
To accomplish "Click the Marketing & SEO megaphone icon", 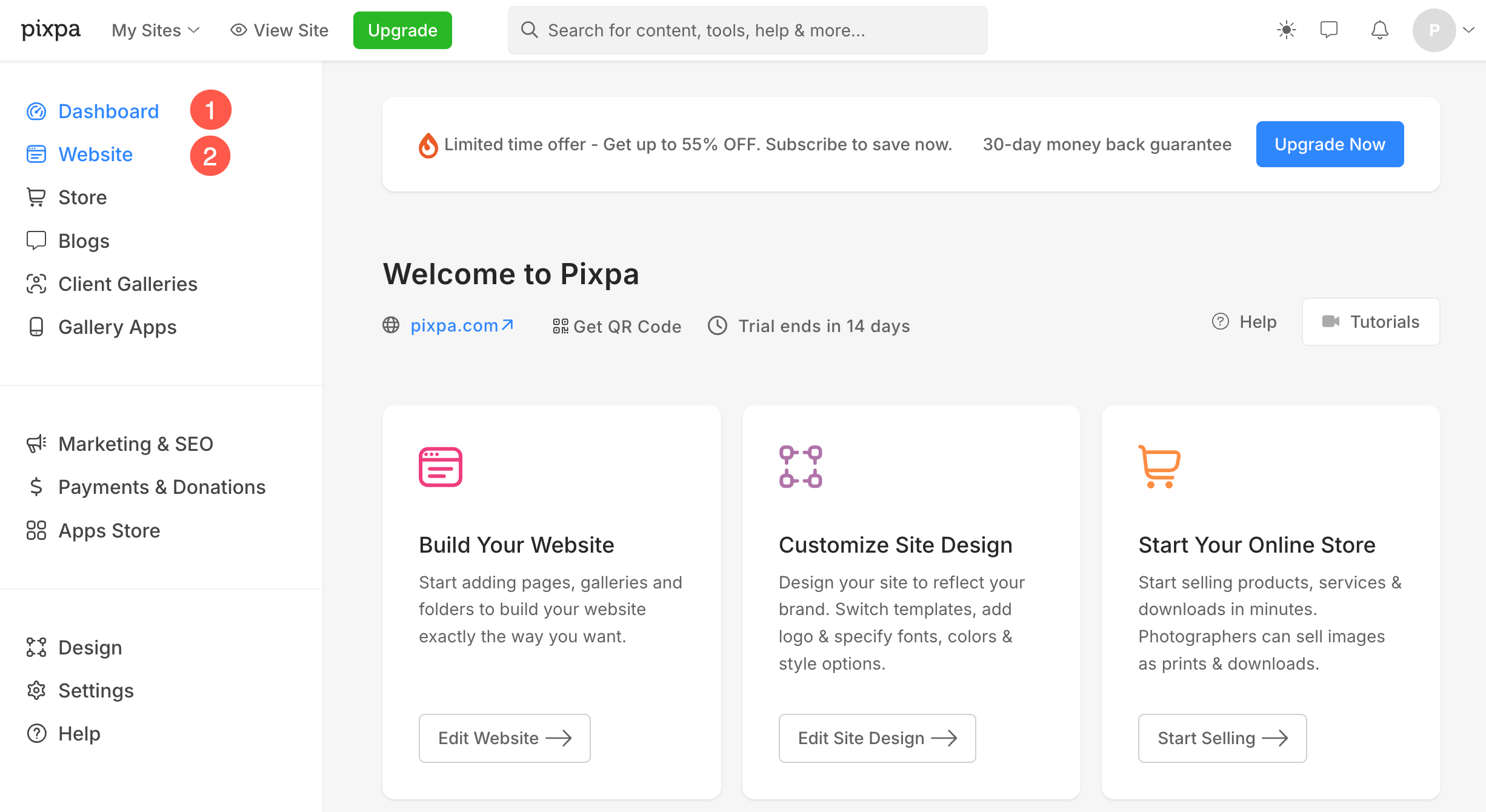I will click(36, 444).
